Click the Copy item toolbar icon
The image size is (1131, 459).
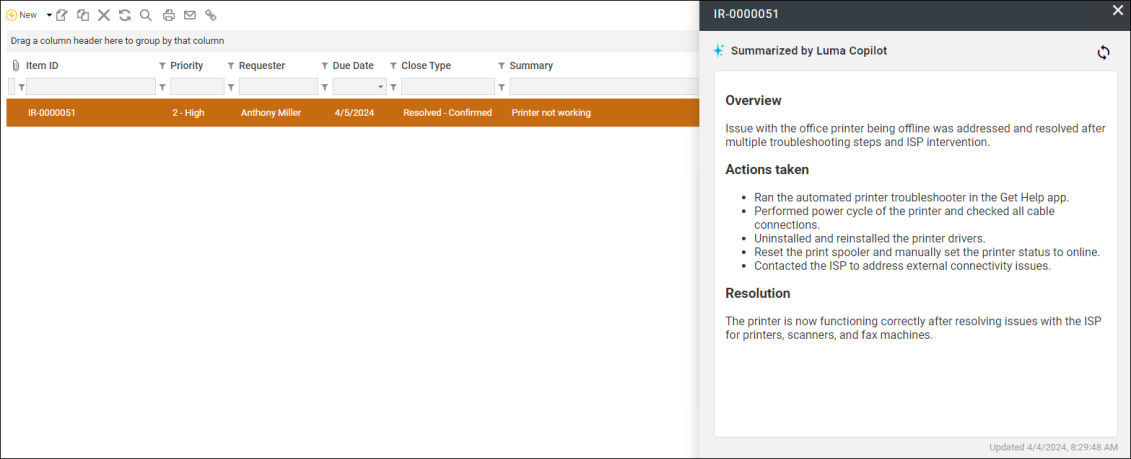click(x=83, y=15)
